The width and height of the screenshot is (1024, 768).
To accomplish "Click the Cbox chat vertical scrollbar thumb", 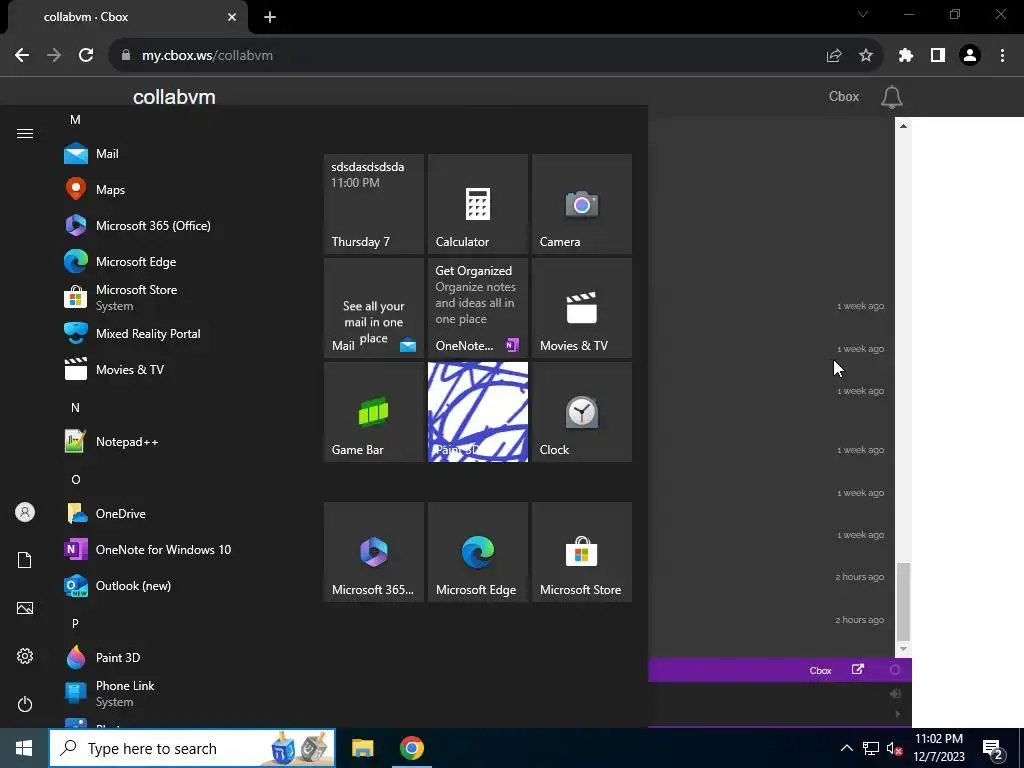I will [903, 601].
